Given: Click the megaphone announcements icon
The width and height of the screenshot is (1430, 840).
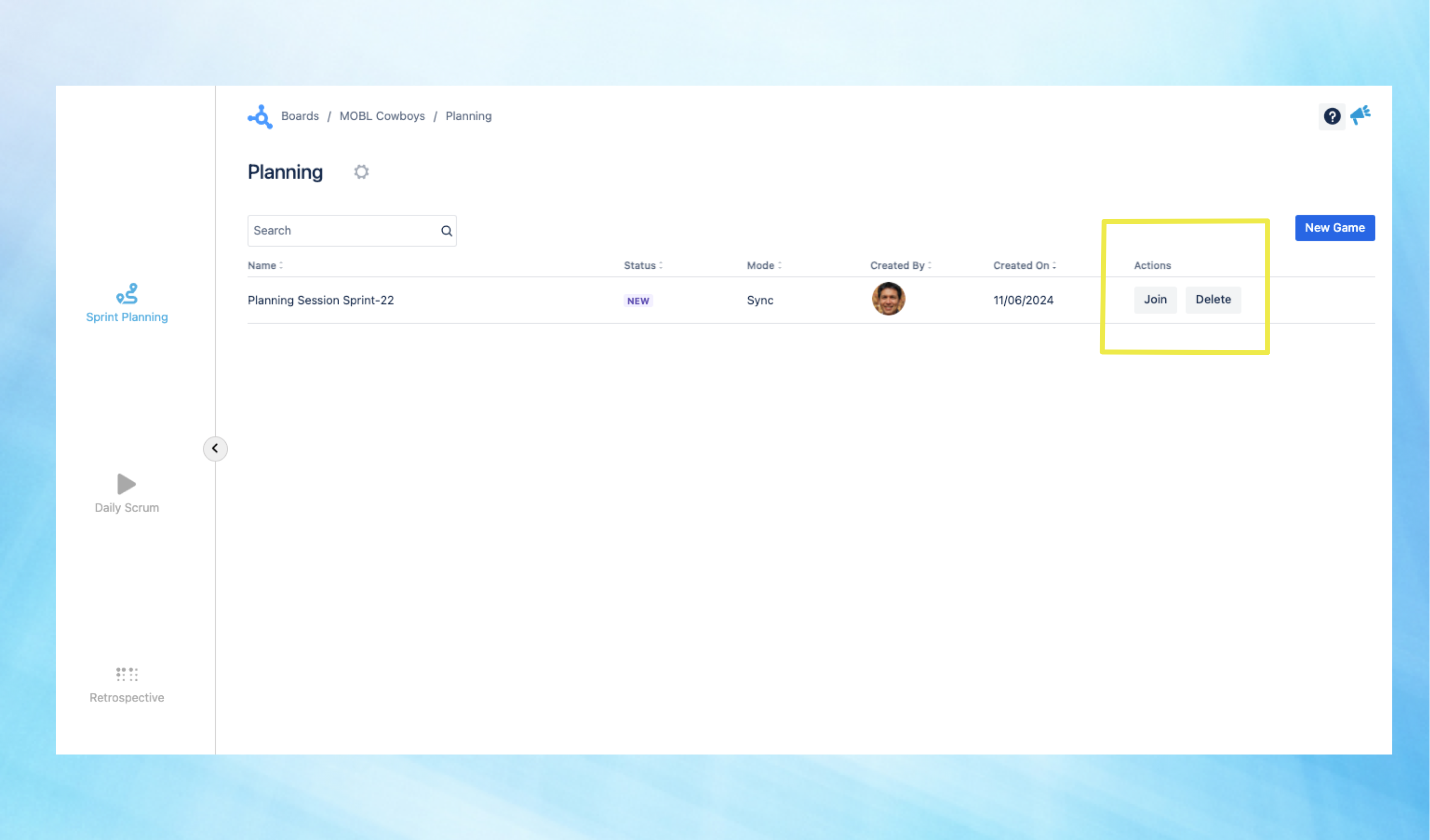Looking at the screenshot, I should pyautogui.click(x=1360, y=115).
